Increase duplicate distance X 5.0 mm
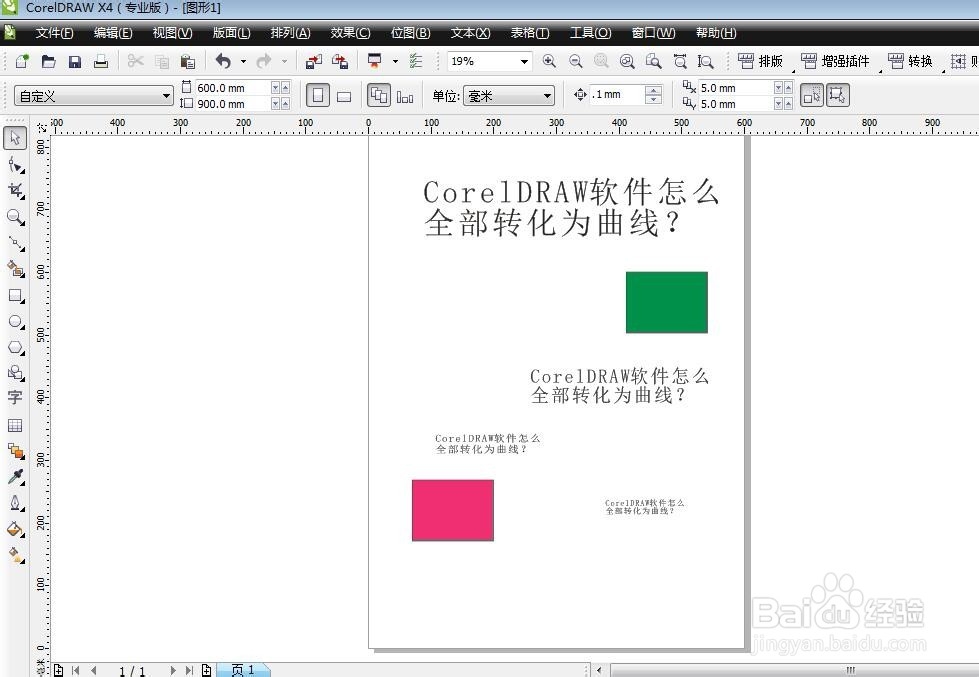This screenshot has height=677, width=979. click(788, 88)
